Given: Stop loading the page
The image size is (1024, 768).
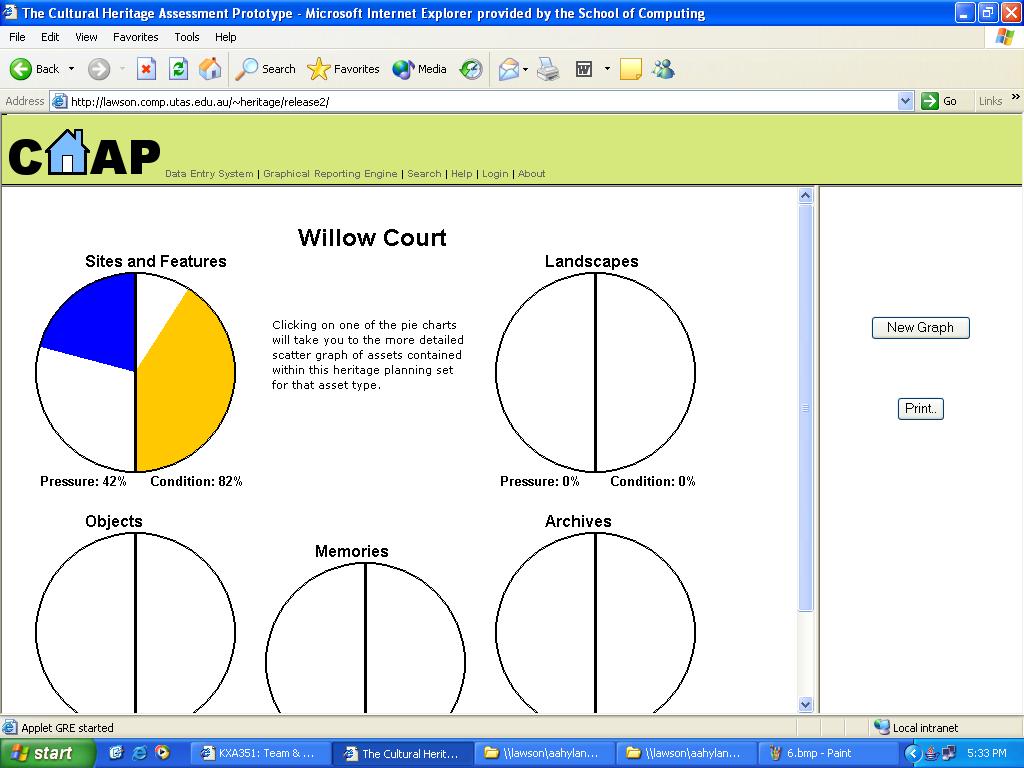Looking at the screenshot, I should click(x=146, y=69).
